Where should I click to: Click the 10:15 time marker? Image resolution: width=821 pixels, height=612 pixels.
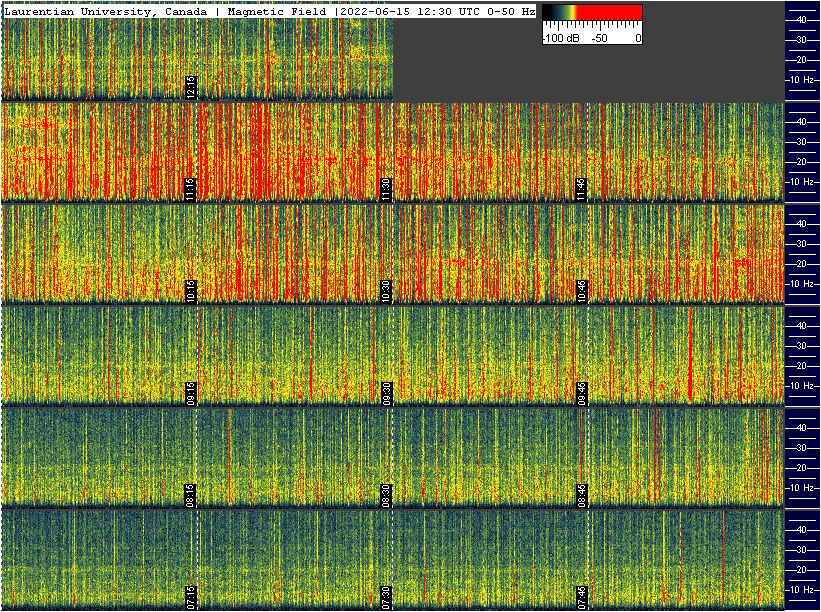click(191, 291)
